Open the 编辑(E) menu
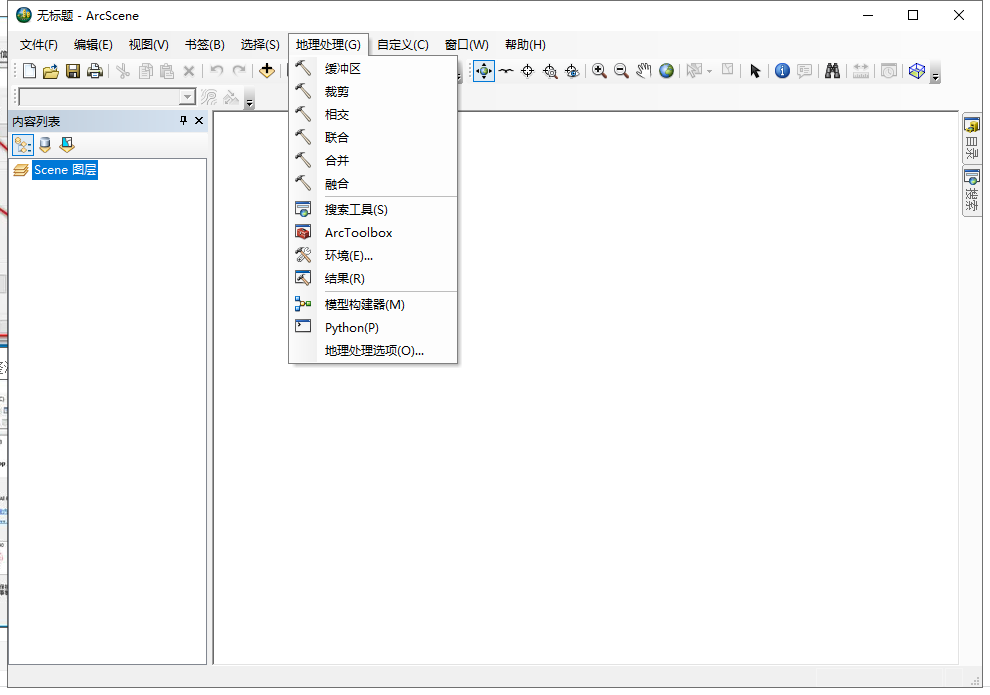990x695 pixels. click(93, 45)
